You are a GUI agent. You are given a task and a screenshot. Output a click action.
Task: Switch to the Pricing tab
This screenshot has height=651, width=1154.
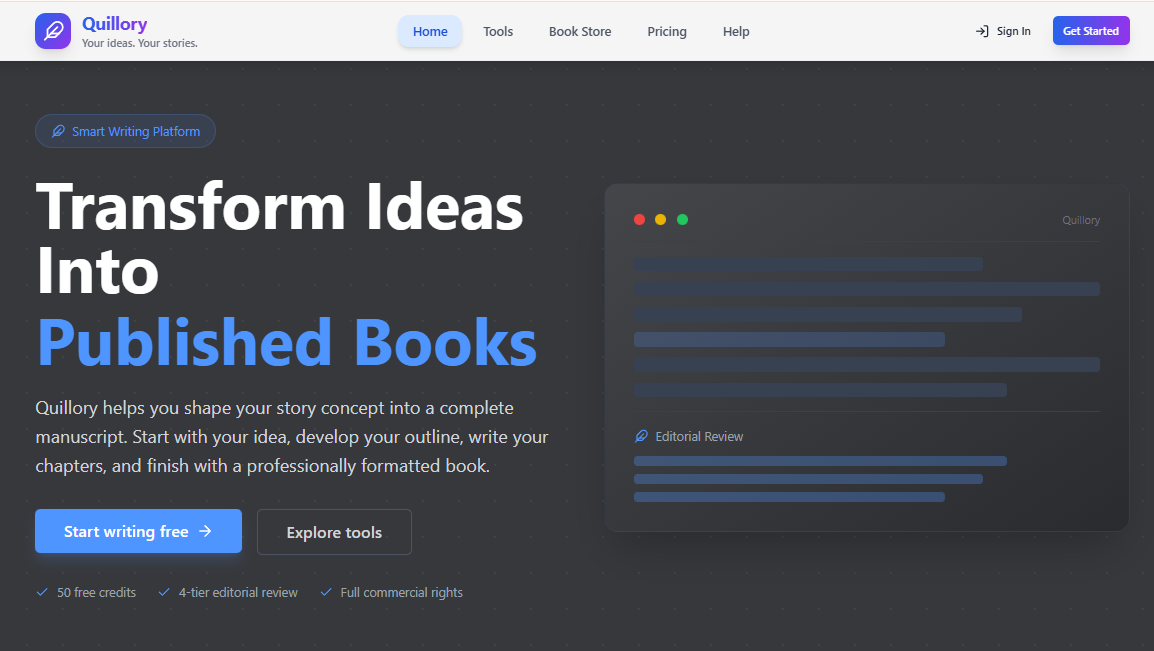667,31
